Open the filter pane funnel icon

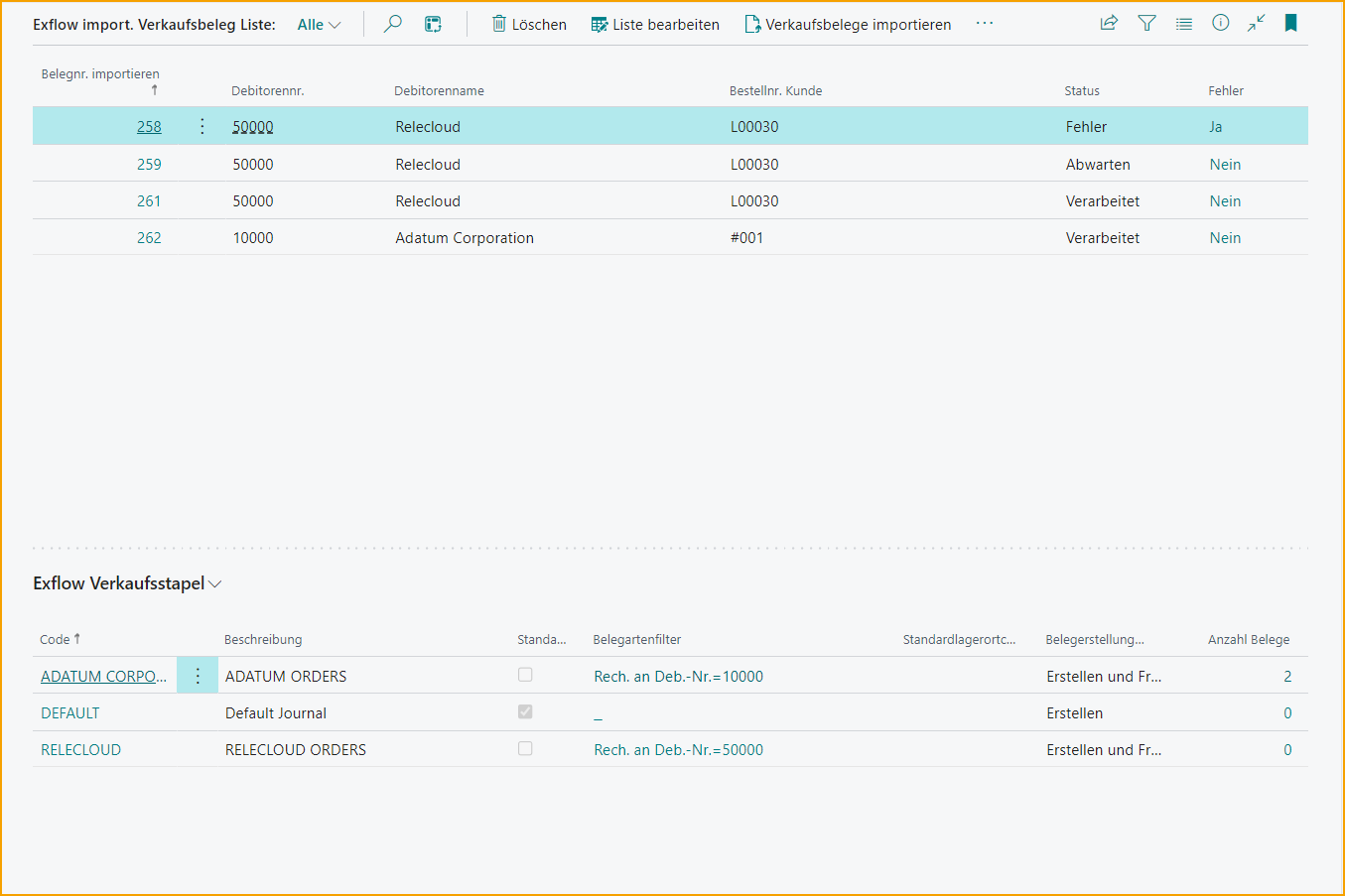coord(1146,23)
